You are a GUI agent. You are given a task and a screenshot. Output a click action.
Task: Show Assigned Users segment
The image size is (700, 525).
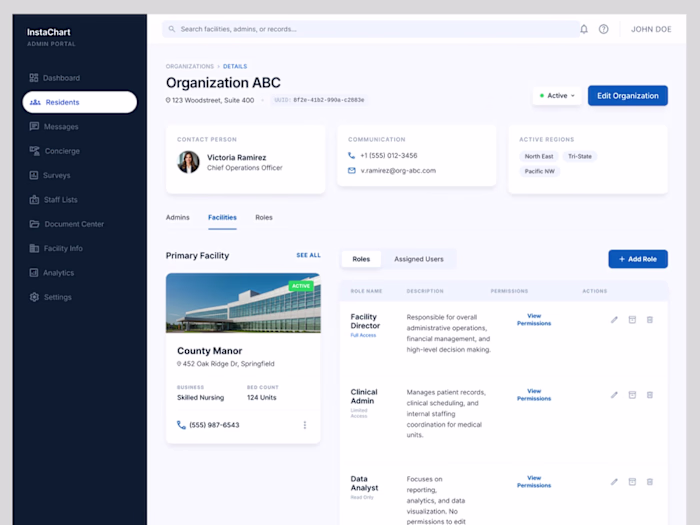click(419, 259)
